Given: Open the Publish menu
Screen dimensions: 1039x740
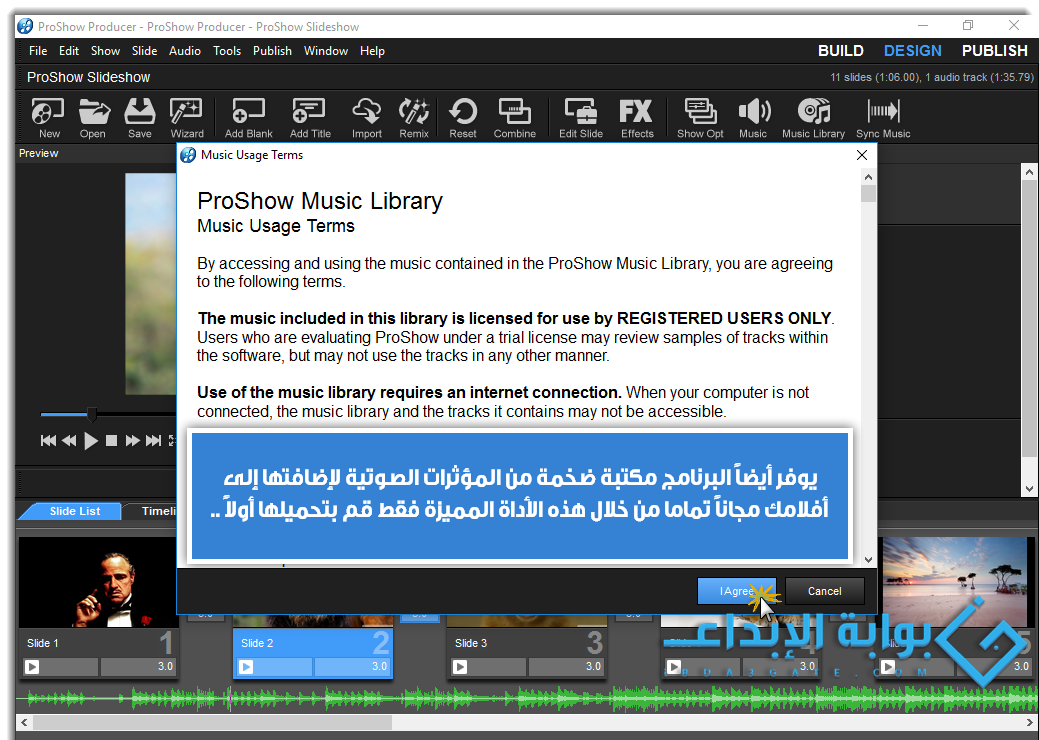Looking at the screenshot, I should tap(272, 51).
